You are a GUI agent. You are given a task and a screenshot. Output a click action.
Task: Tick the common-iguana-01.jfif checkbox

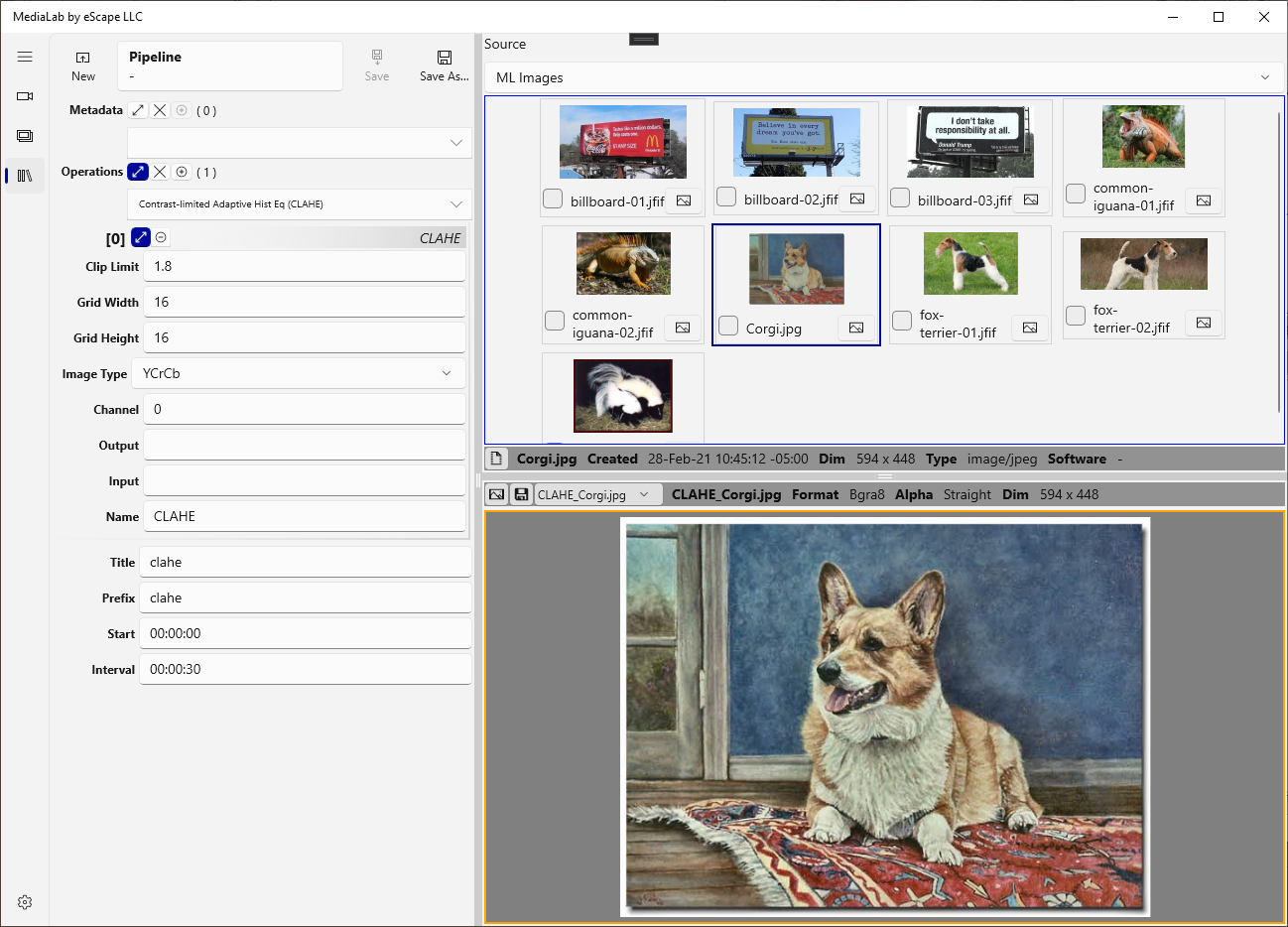click(1076, 194)
